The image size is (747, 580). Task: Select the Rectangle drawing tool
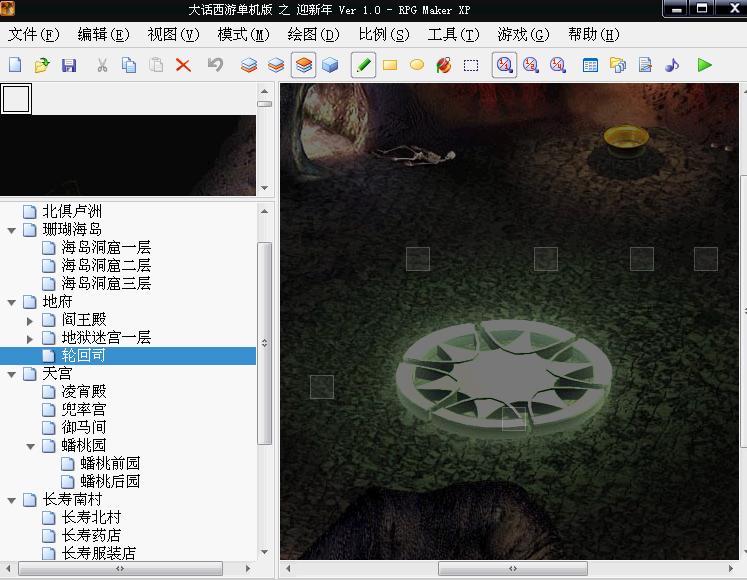[390, 65]
